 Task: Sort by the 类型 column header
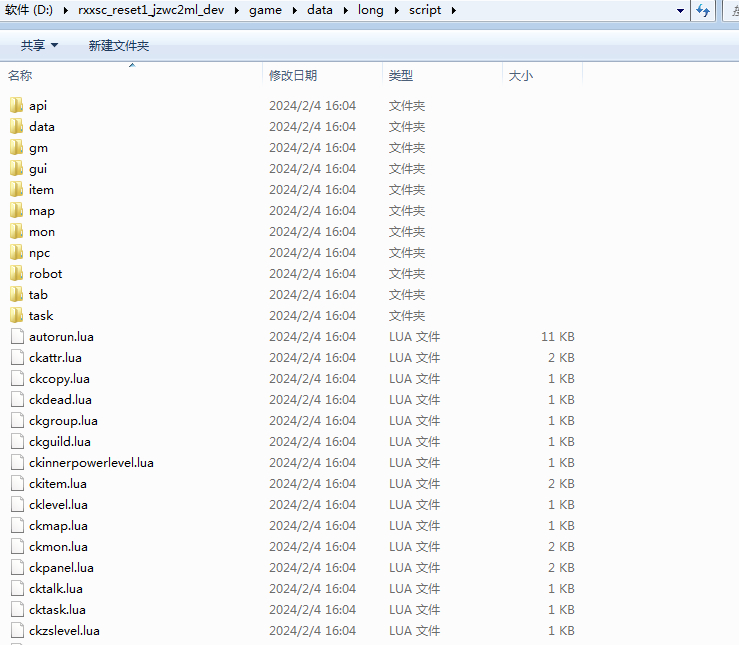401,75
